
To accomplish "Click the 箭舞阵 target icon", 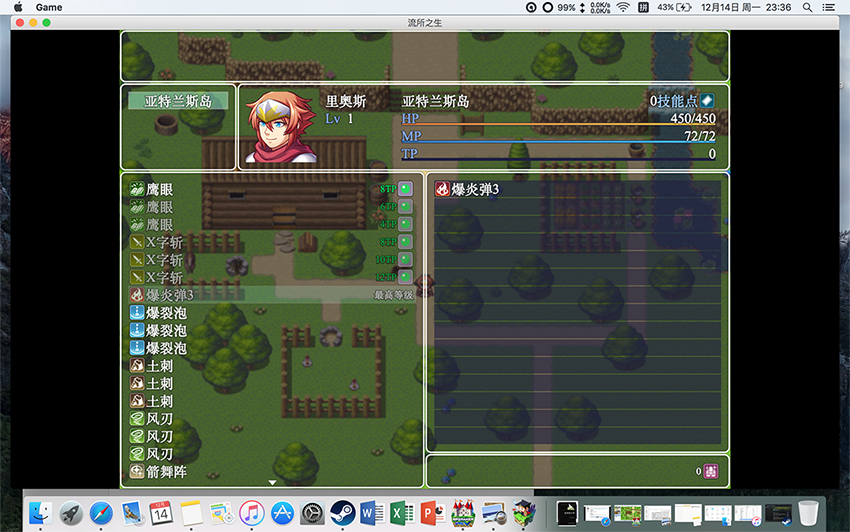I will [x=137, y=471].
